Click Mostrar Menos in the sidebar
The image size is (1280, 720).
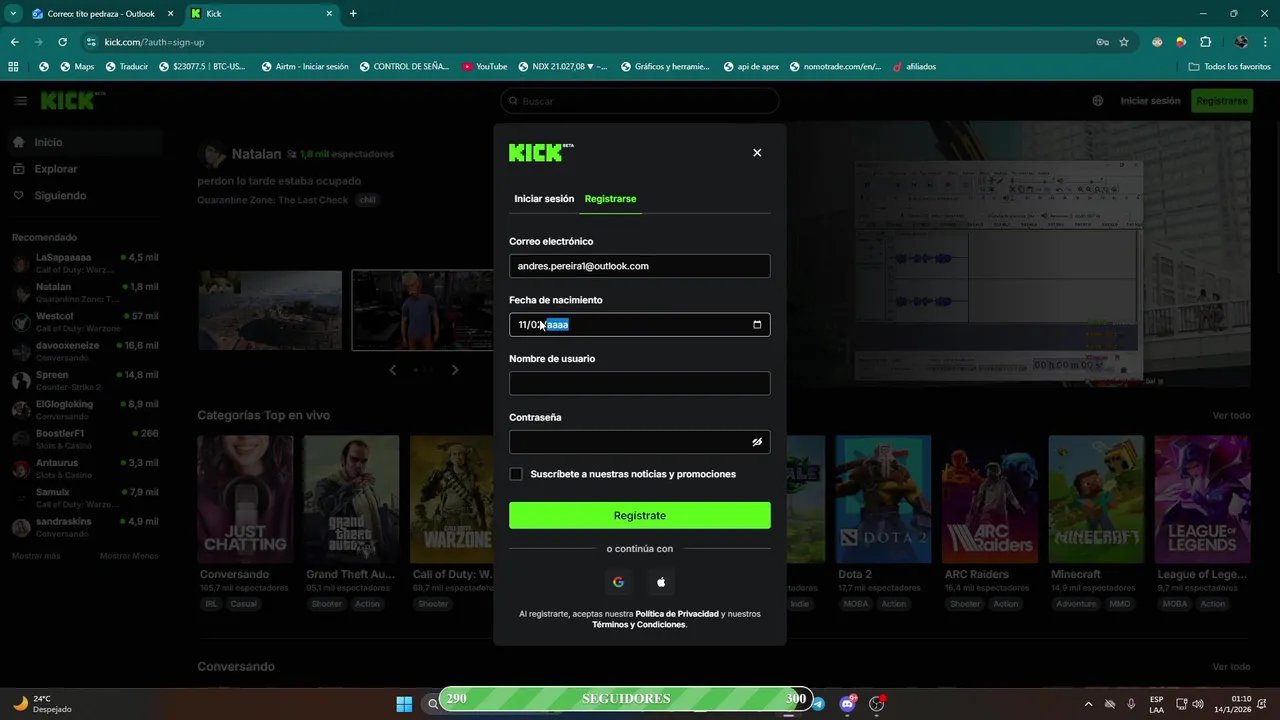coord(129,556)
